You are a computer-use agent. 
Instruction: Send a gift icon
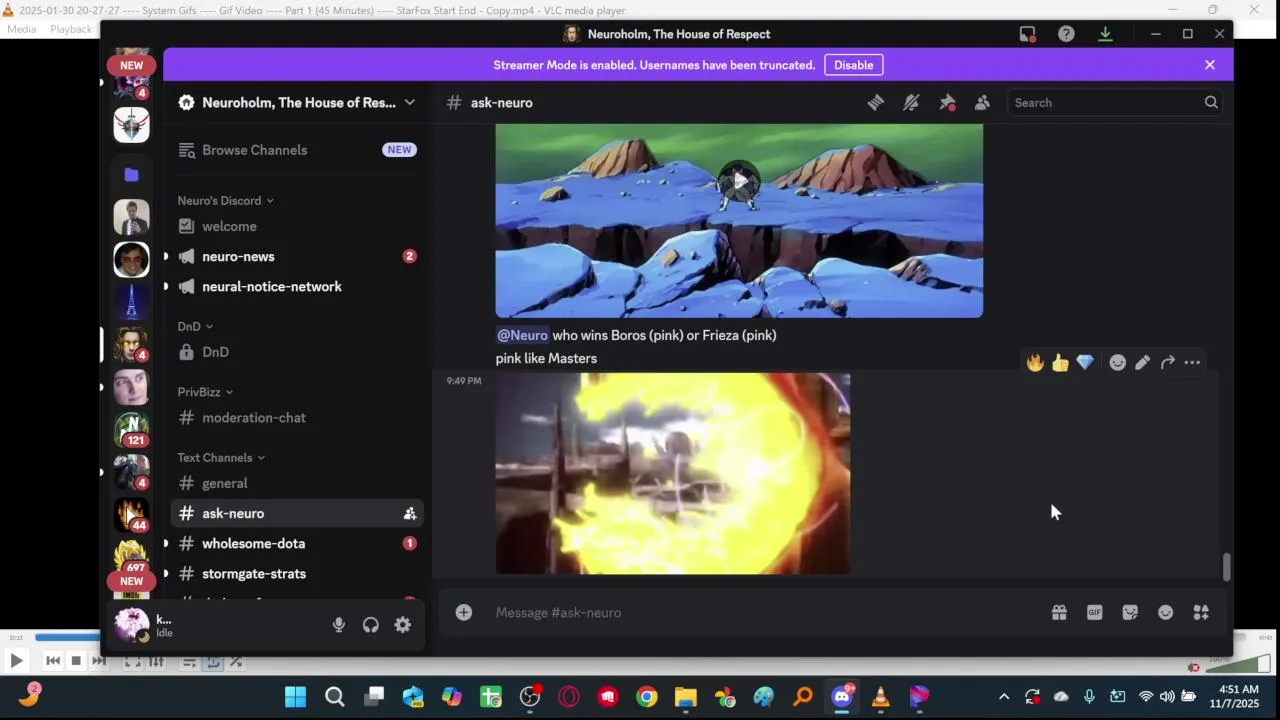click(x=1059, y=612)
